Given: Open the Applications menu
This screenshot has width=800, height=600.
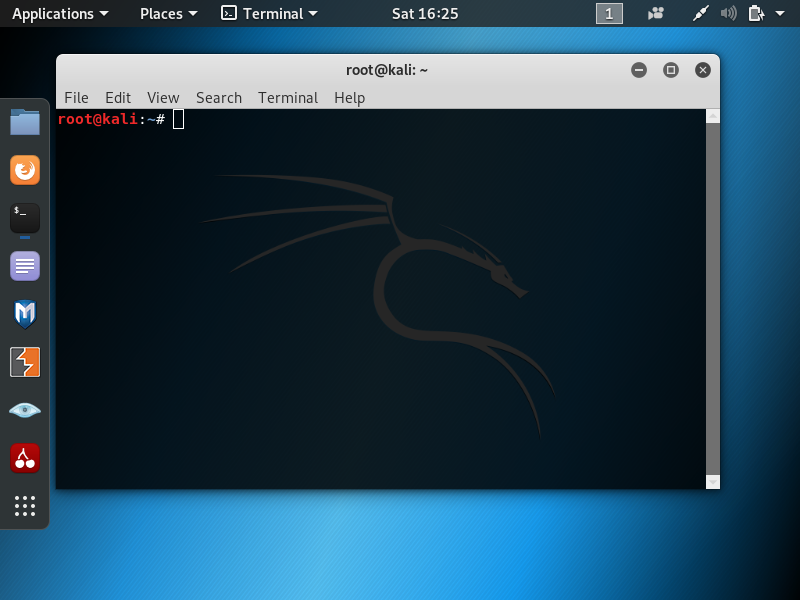Looking at the screenshot, I should point(60,14).
